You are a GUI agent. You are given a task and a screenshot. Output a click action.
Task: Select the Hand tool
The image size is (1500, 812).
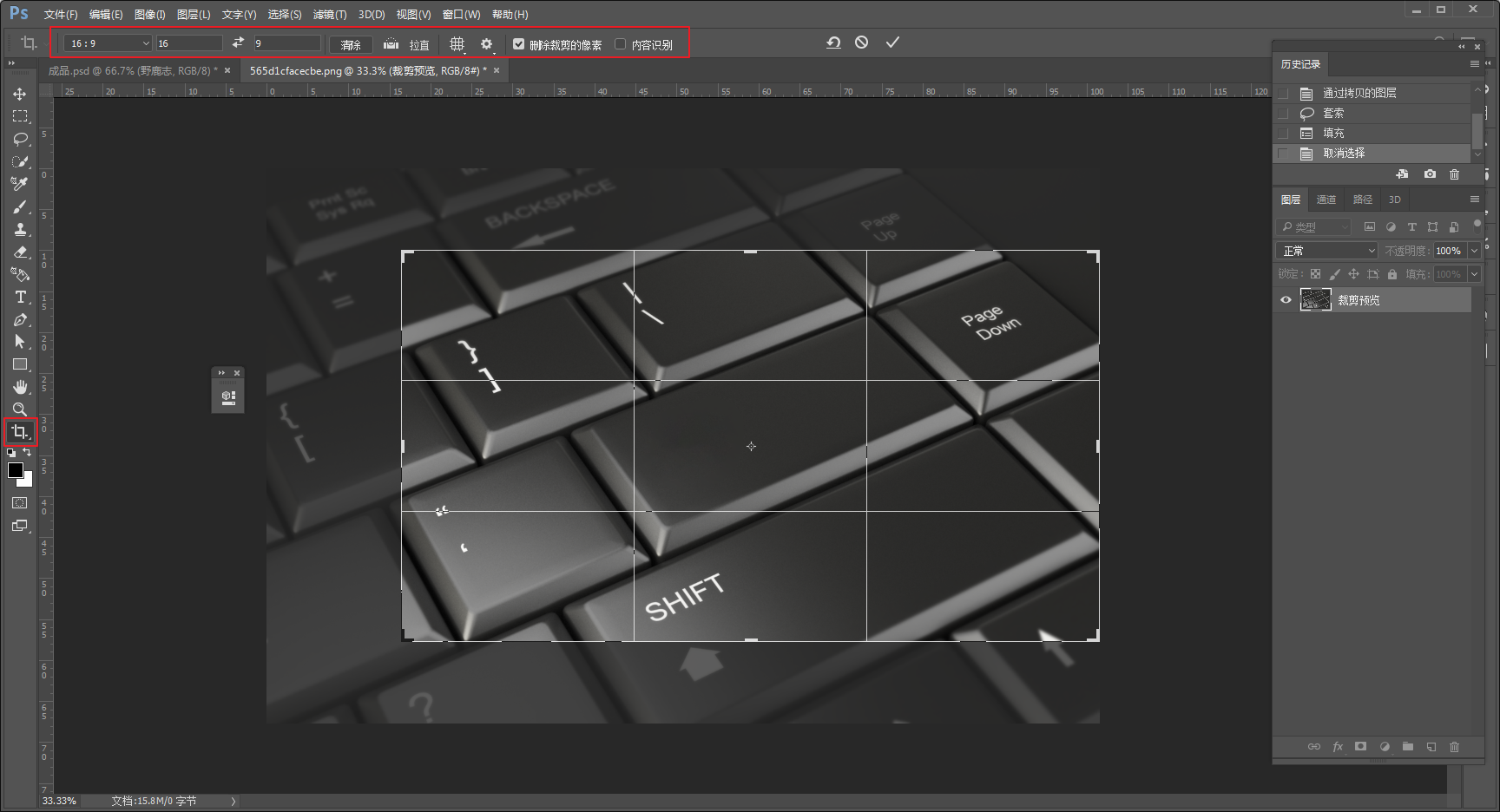[19, 387]
